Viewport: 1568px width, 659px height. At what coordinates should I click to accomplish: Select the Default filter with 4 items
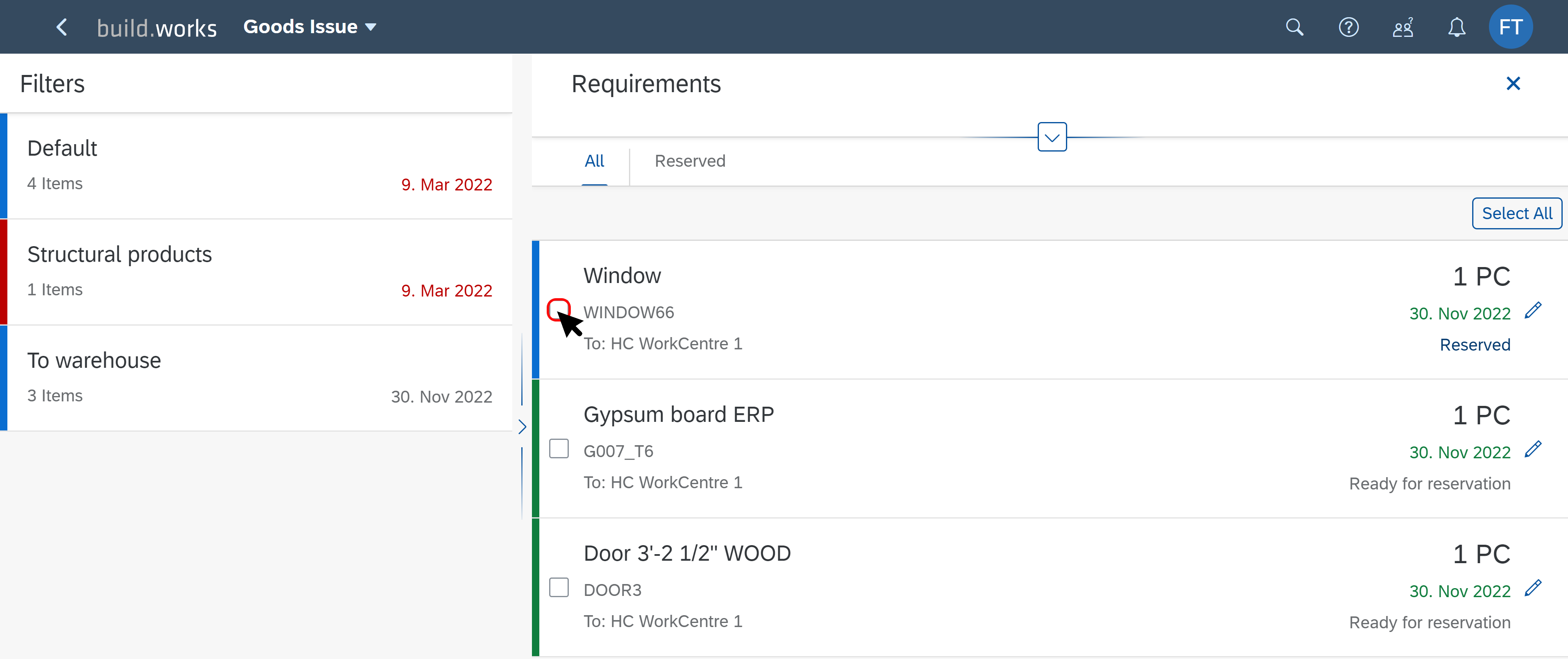click(256, 165)
